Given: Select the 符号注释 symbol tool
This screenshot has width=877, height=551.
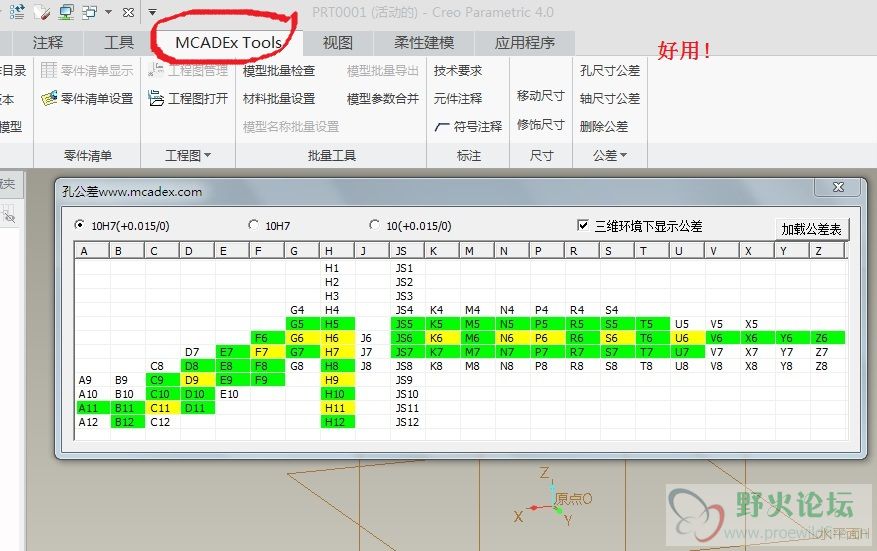Looking at the screenshot, I should pyautogui.click(x=469, y=126).
